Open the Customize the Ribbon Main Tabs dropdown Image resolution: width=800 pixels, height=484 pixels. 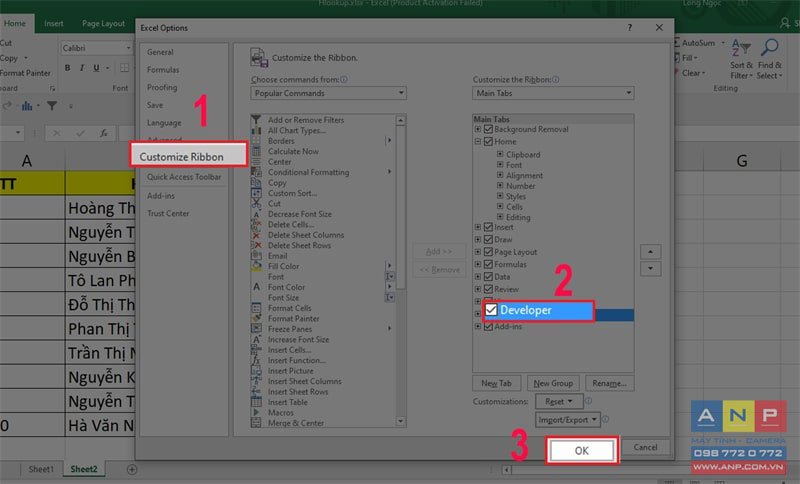pos(553,93)
